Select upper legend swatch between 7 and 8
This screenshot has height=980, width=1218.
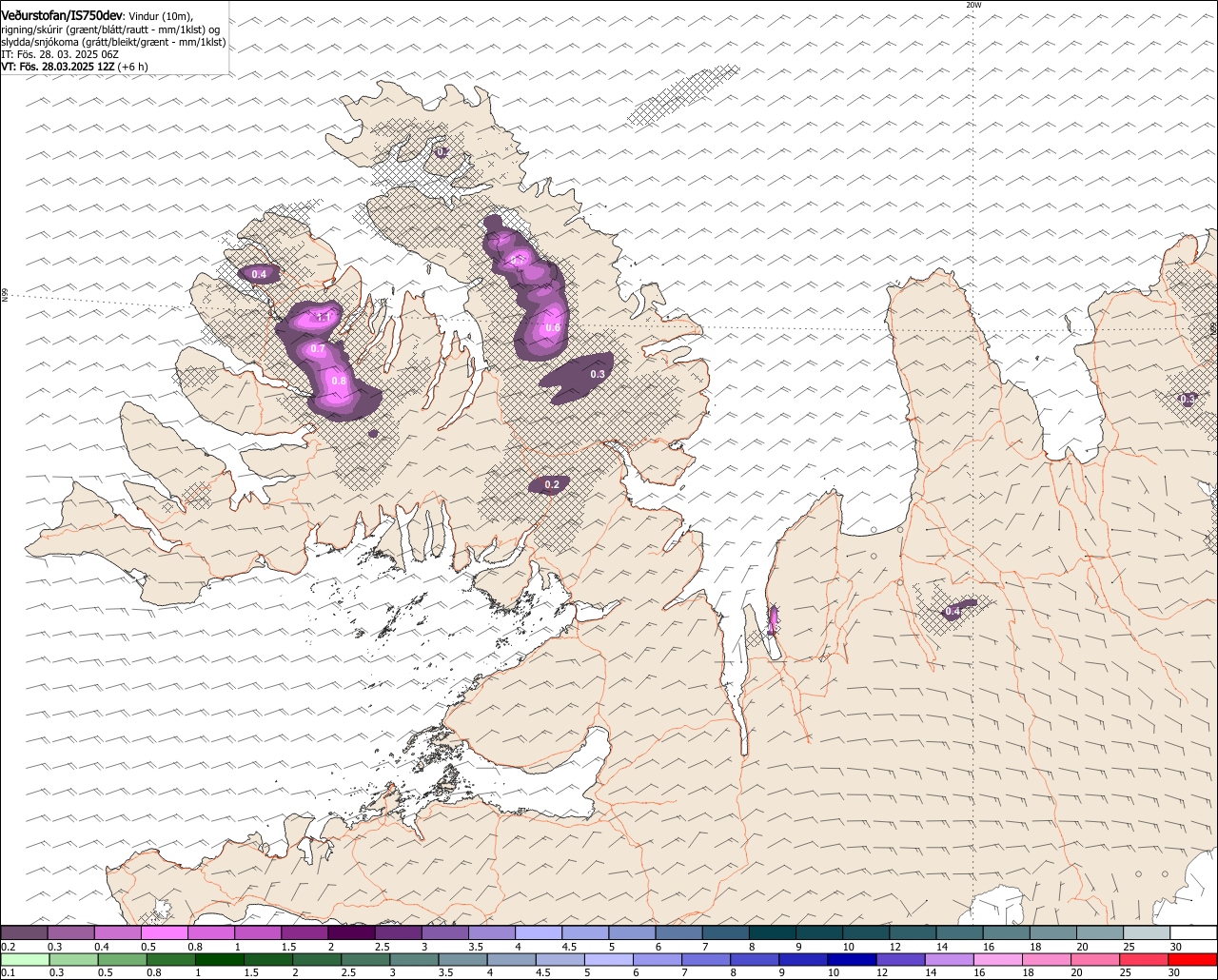[x=726, y=932]
